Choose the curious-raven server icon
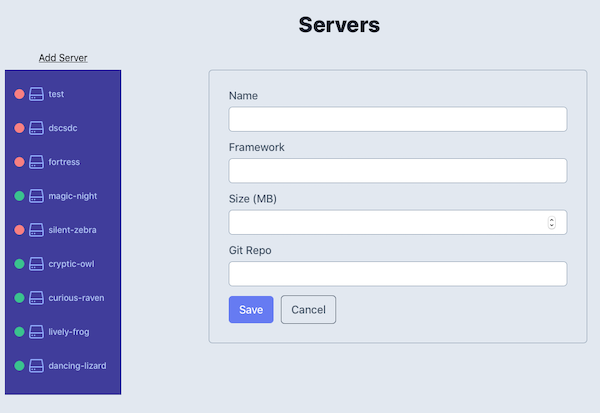 (36, 298)
